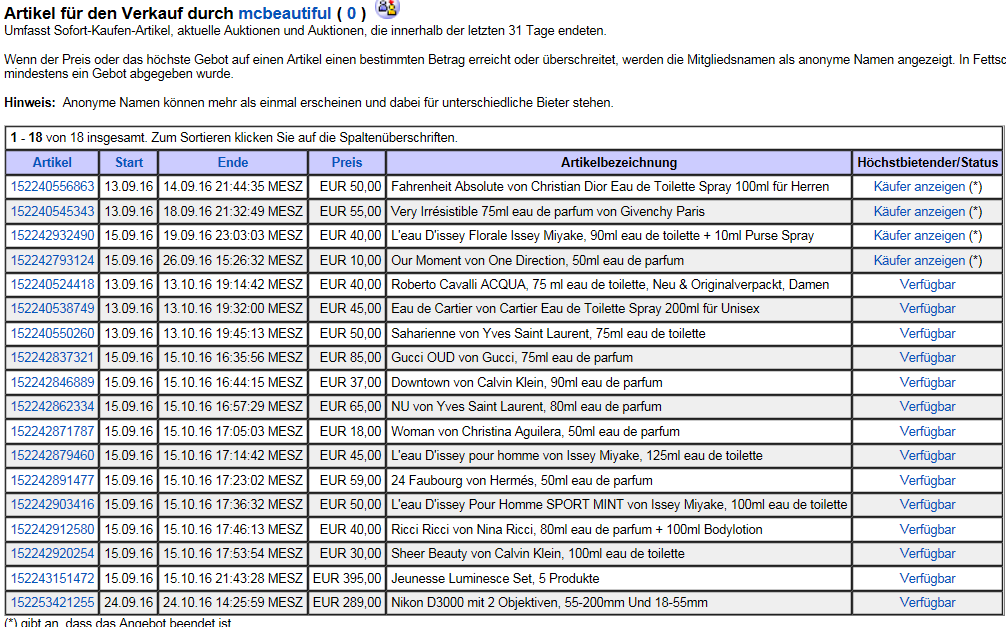The image size is (1006, 627).
Task: Open item number 152242879460
Action: click(x=53, y=456)
